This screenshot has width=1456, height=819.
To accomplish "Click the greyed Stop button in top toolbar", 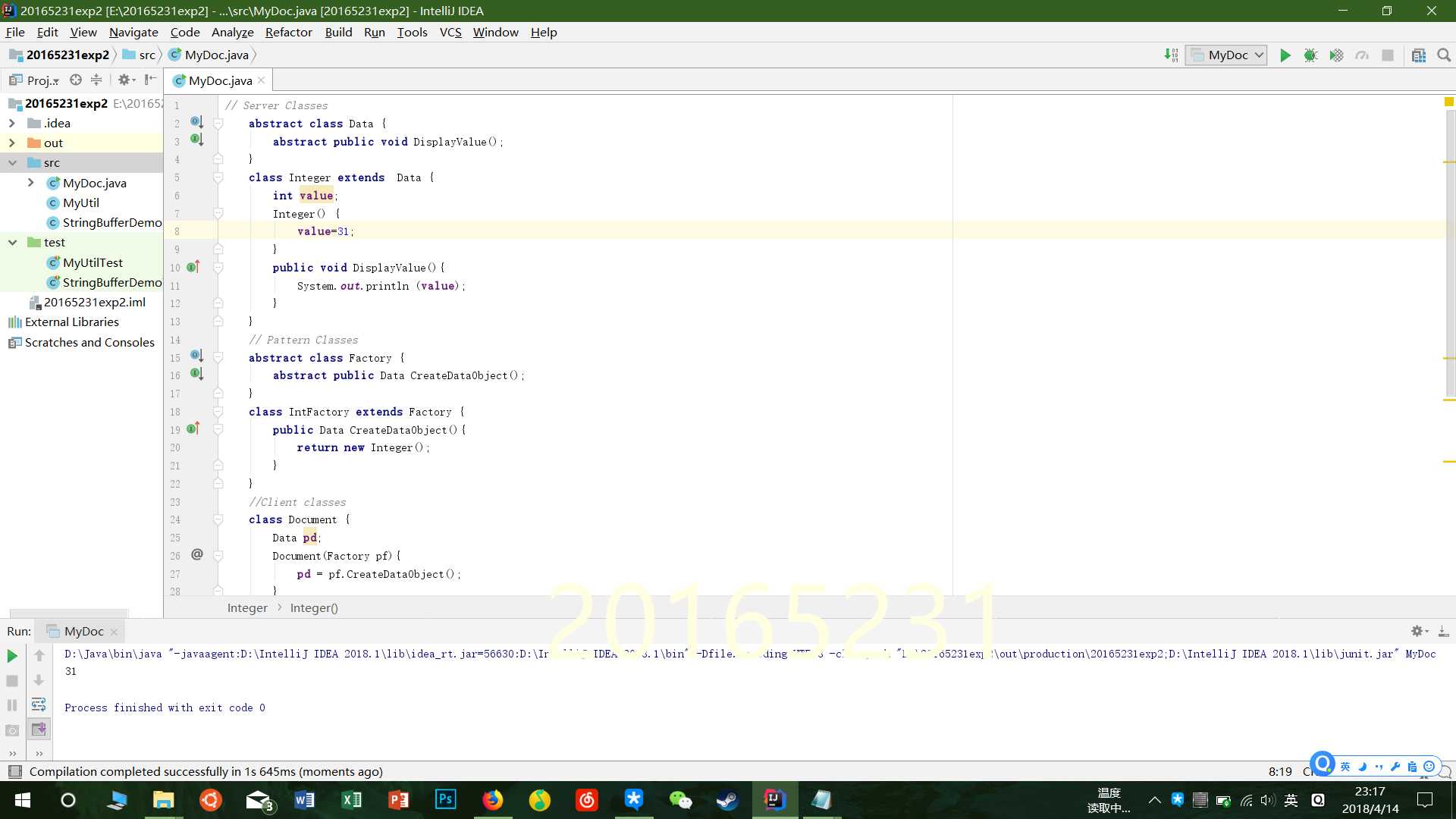I will 1388,55.
